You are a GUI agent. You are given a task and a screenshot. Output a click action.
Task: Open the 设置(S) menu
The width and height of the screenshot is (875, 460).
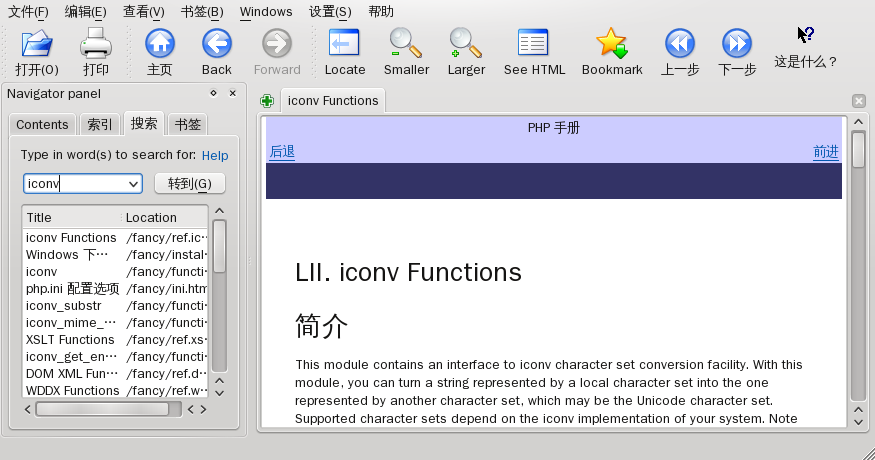(x=330, y=12)
